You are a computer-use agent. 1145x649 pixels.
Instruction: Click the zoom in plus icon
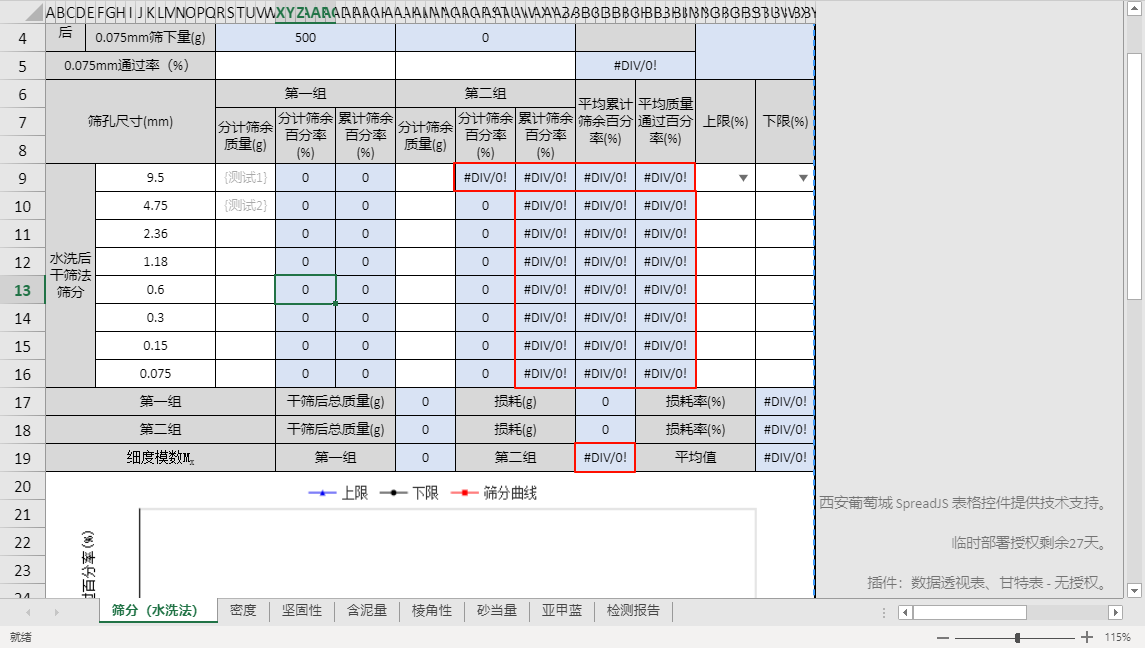tap(1087, 637)
